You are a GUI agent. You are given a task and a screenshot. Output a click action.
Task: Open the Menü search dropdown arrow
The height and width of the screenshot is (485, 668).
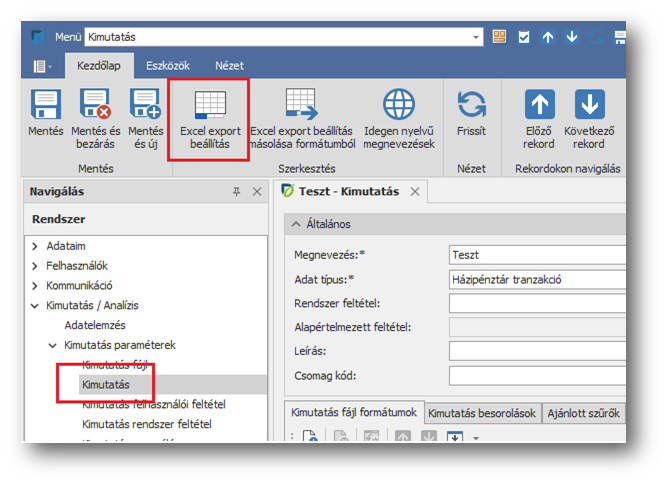tap(476, 37)
